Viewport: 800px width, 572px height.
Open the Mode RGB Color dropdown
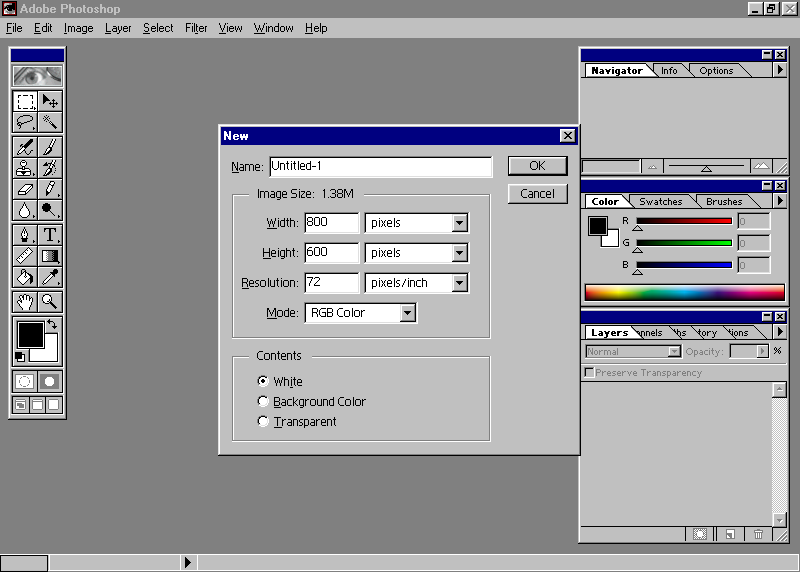(407, 313)
